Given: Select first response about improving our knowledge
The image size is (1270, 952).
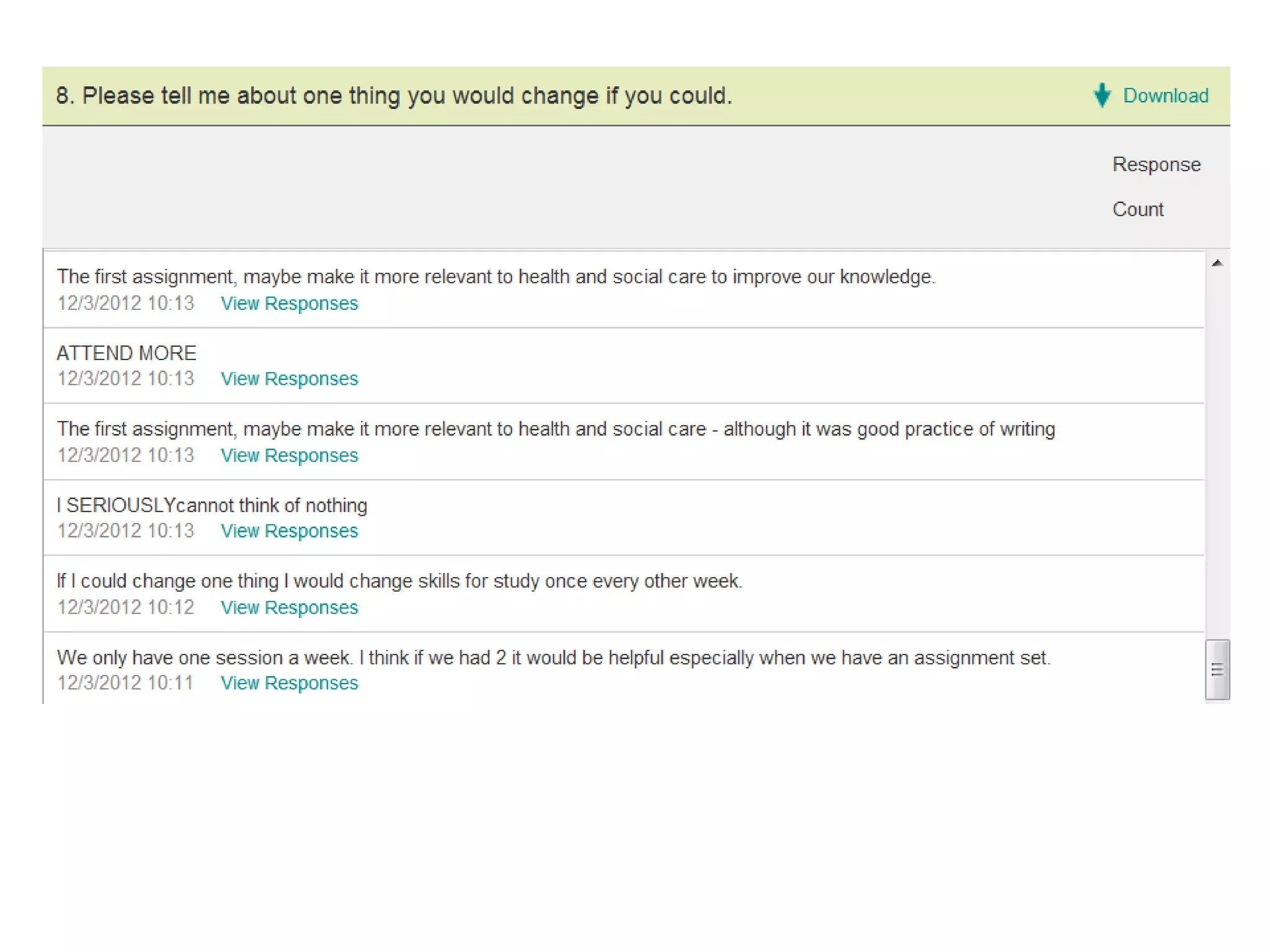Looking at the screenshot, I should click(496, 277).
